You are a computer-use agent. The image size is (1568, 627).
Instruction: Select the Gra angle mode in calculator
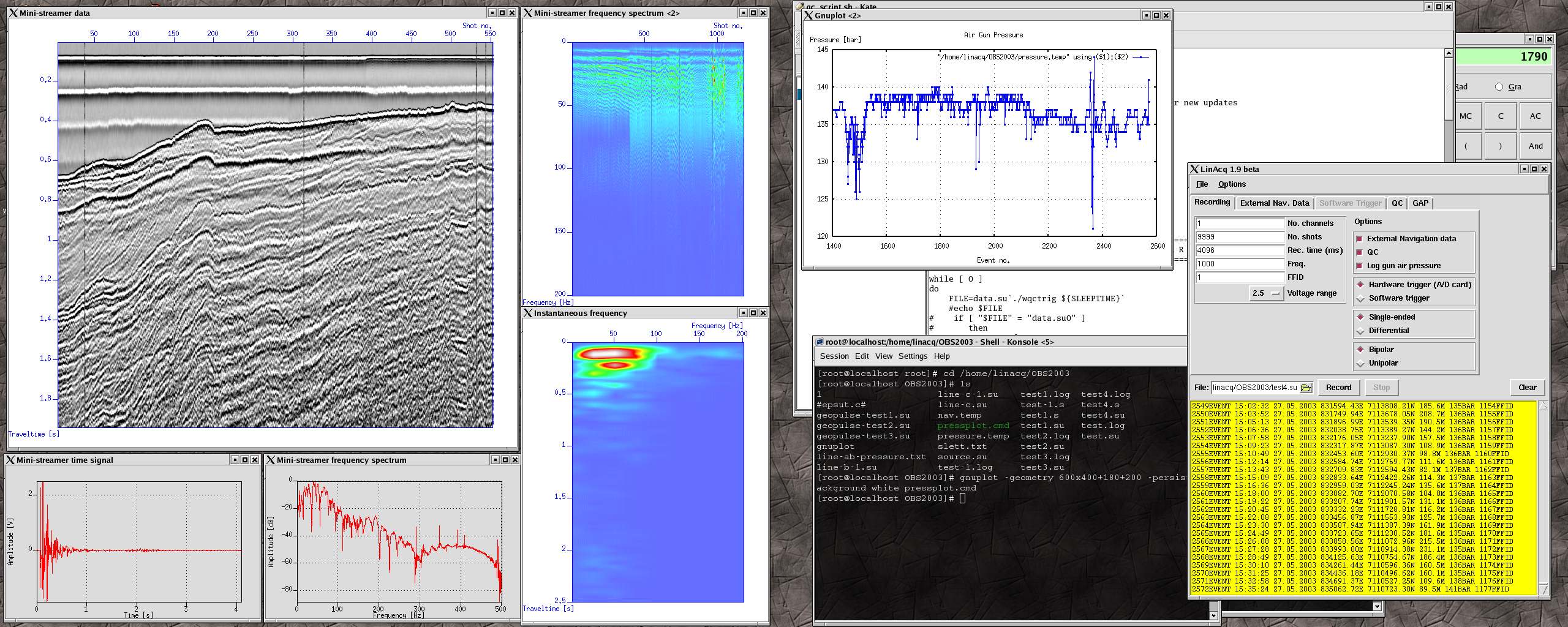(x=1499, y=87)
